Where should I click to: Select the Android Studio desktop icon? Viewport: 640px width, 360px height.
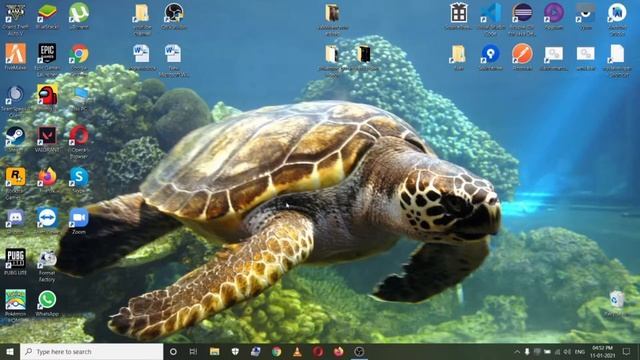point(617,18)
